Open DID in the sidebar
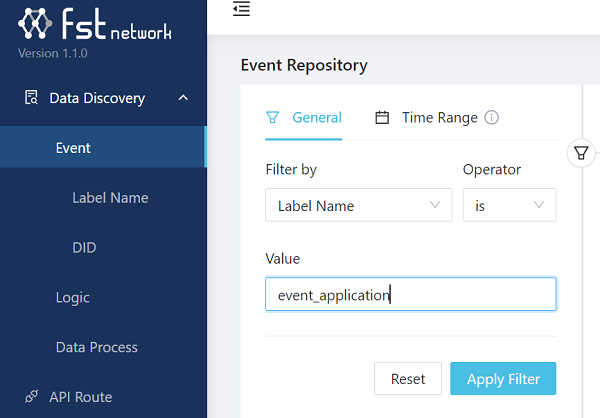The image size is (600, 418). coord(84,247)
